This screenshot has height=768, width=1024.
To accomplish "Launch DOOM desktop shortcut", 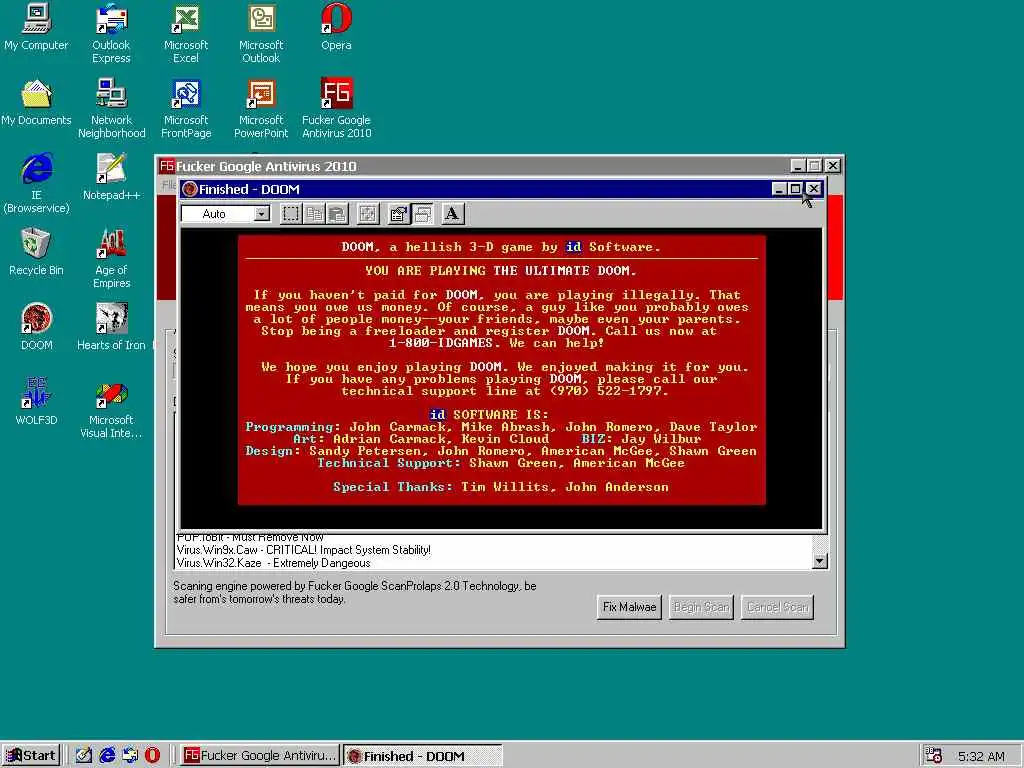I will [36, 327].
